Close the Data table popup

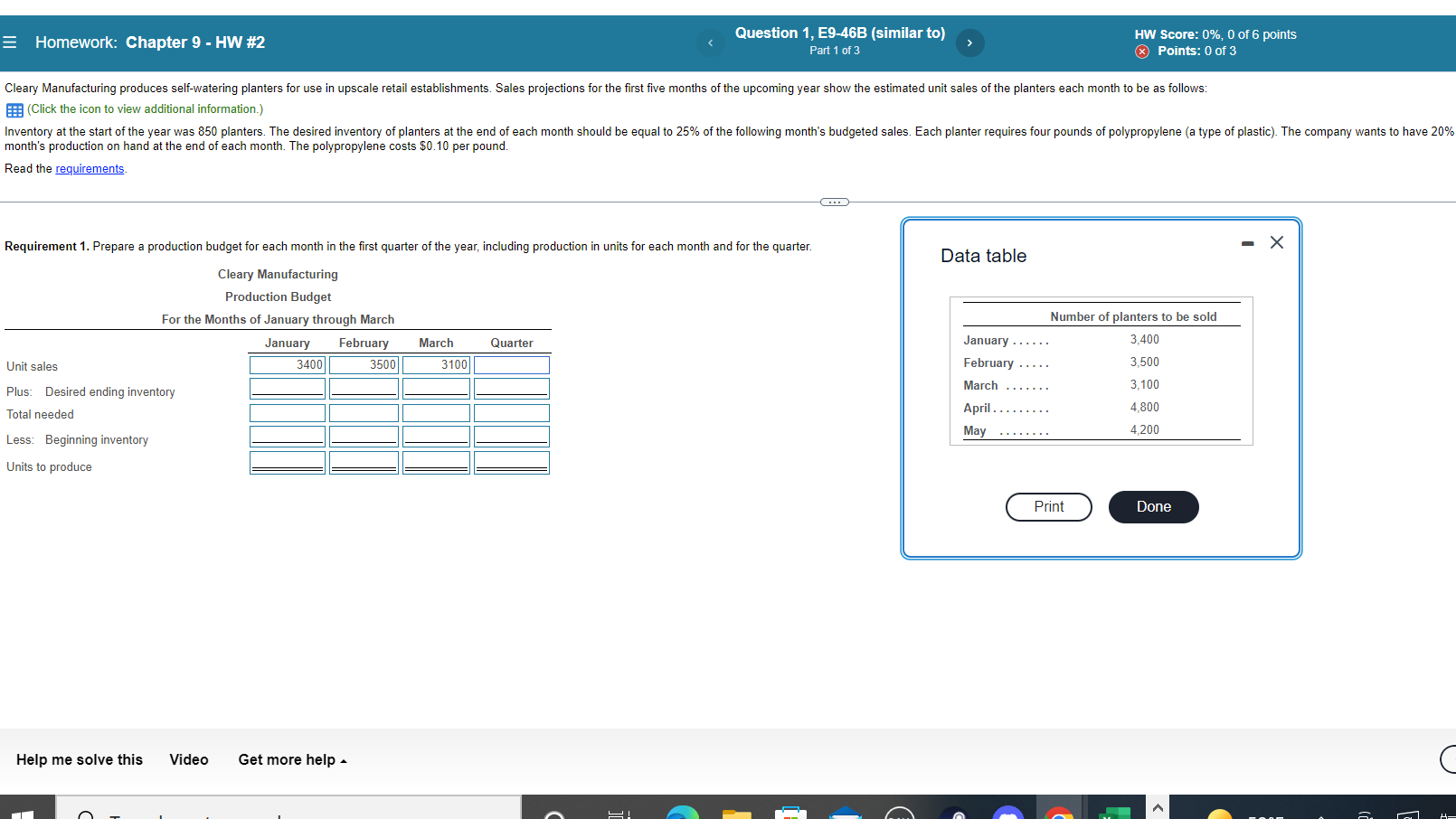point(1277,242)
